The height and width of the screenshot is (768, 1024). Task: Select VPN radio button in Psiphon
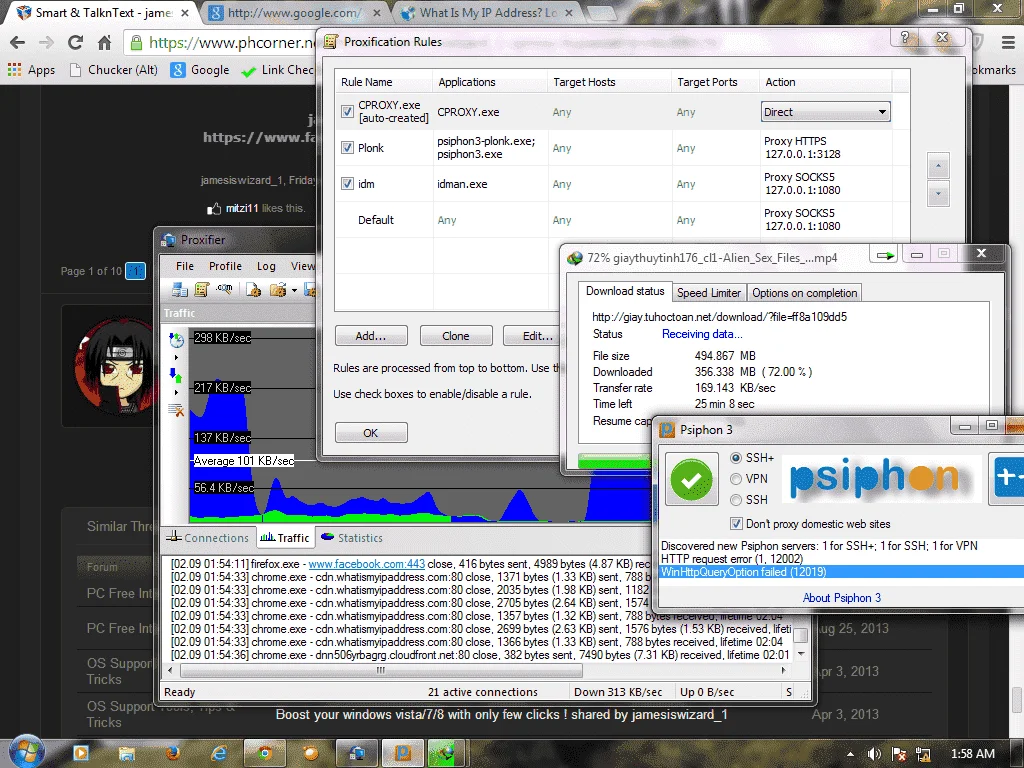click(x=736, y=479)
